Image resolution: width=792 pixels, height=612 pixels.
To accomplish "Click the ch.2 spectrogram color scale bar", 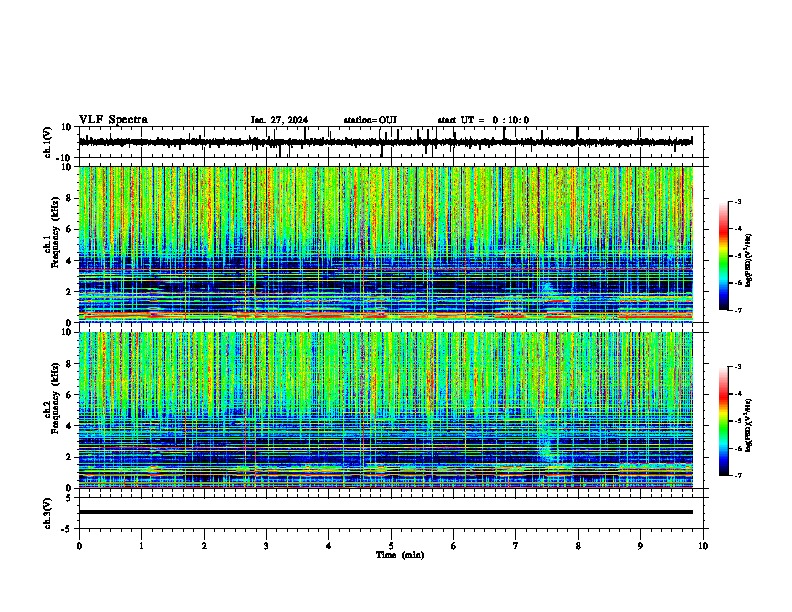I will point(723,421).
